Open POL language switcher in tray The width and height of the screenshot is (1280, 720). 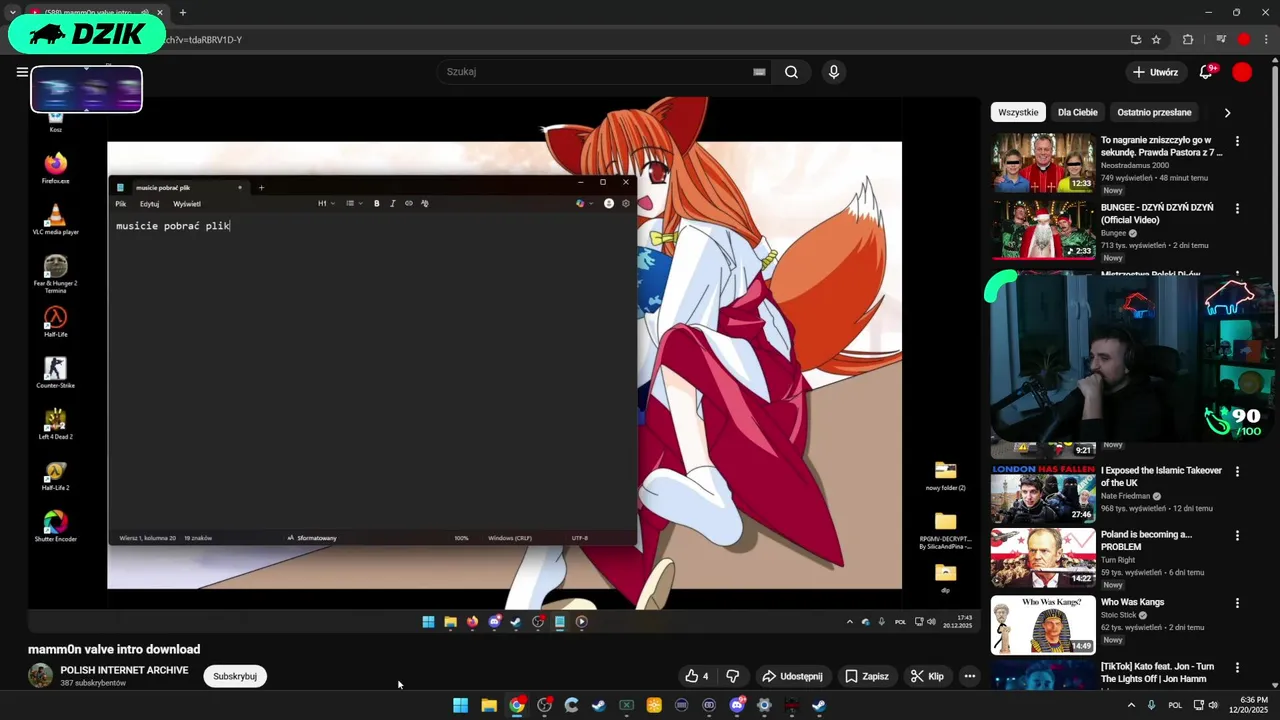1175,705
